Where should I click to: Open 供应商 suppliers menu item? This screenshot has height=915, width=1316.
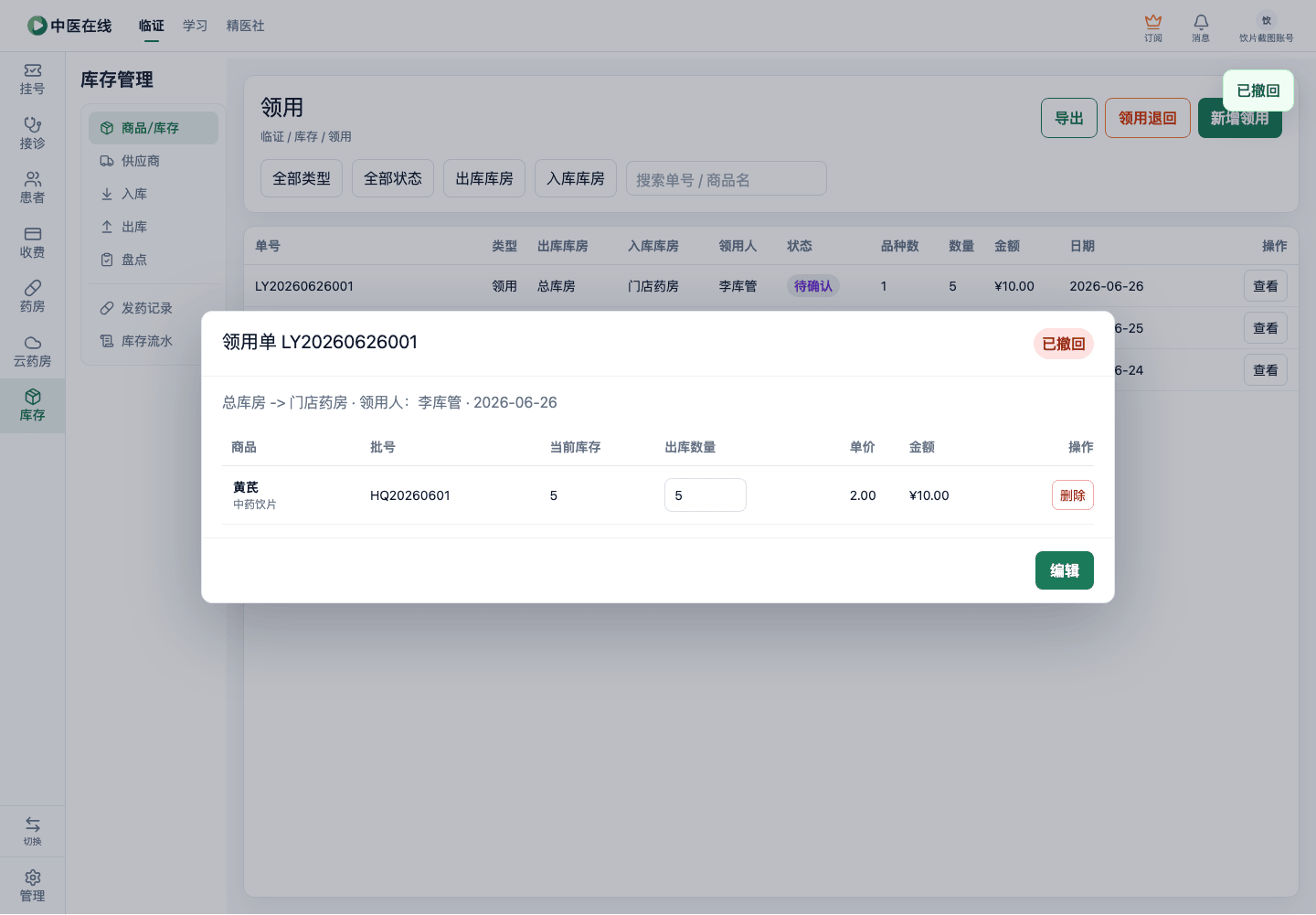point(154,161)
